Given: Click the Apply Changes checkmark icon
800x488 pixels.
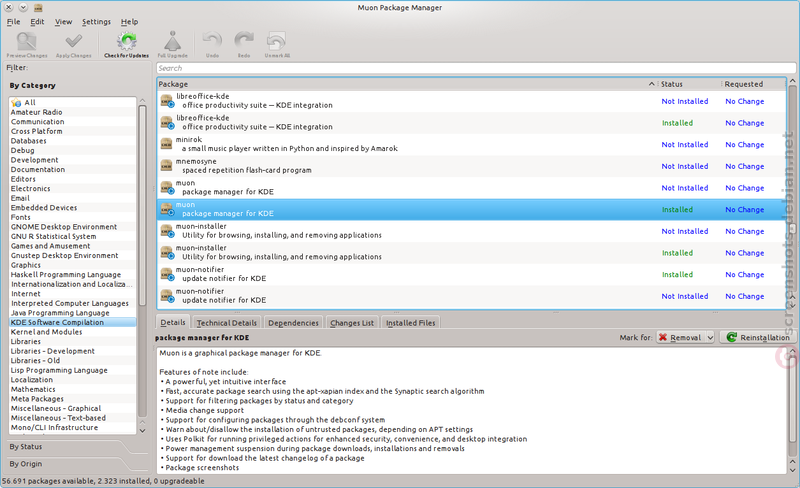Looking at the screenshot, I should coord(74,41).
